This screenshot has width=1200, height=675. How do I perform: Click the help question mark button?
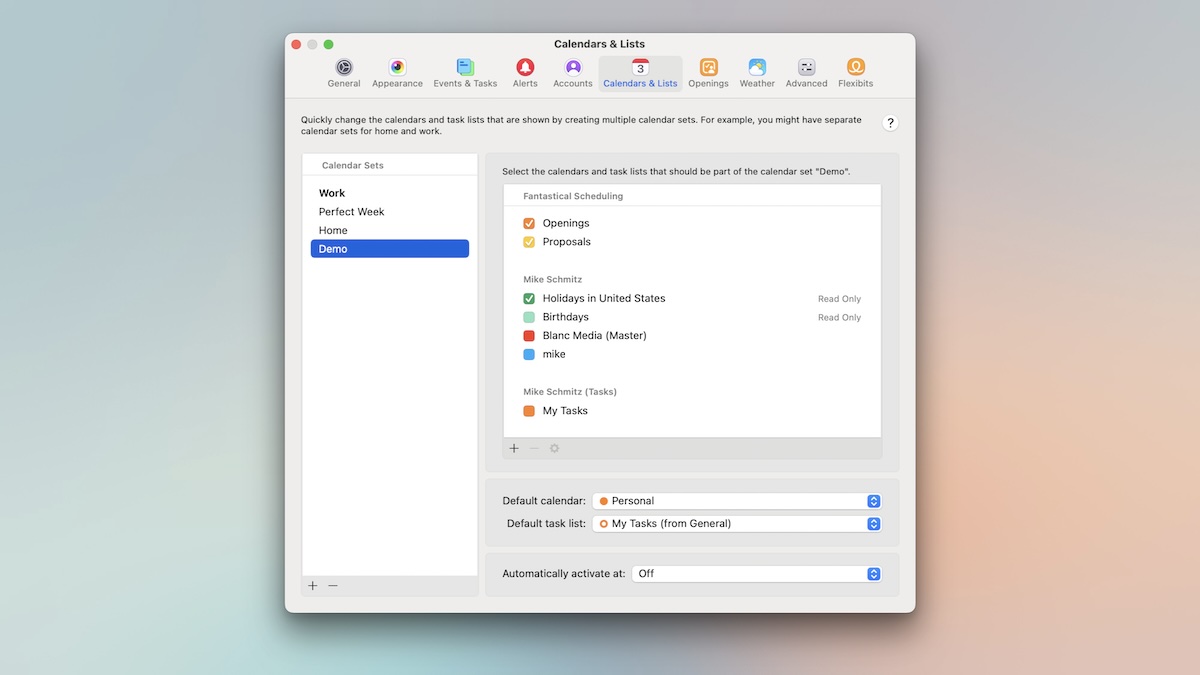tap(890, 123)
